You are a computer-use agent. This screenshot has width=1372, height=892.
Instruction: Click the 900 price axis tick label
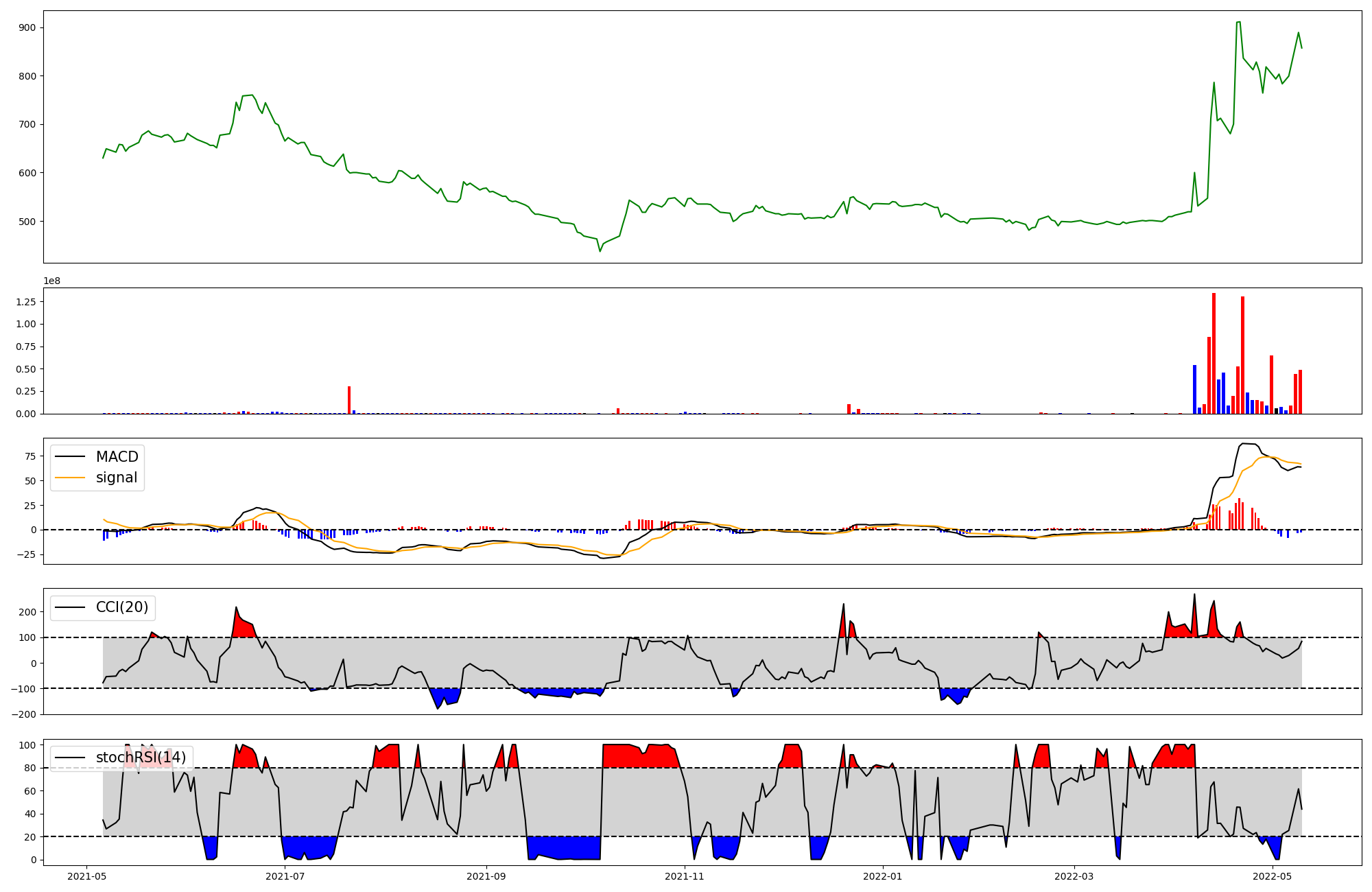pyautogui.click(x=27, y=27)
